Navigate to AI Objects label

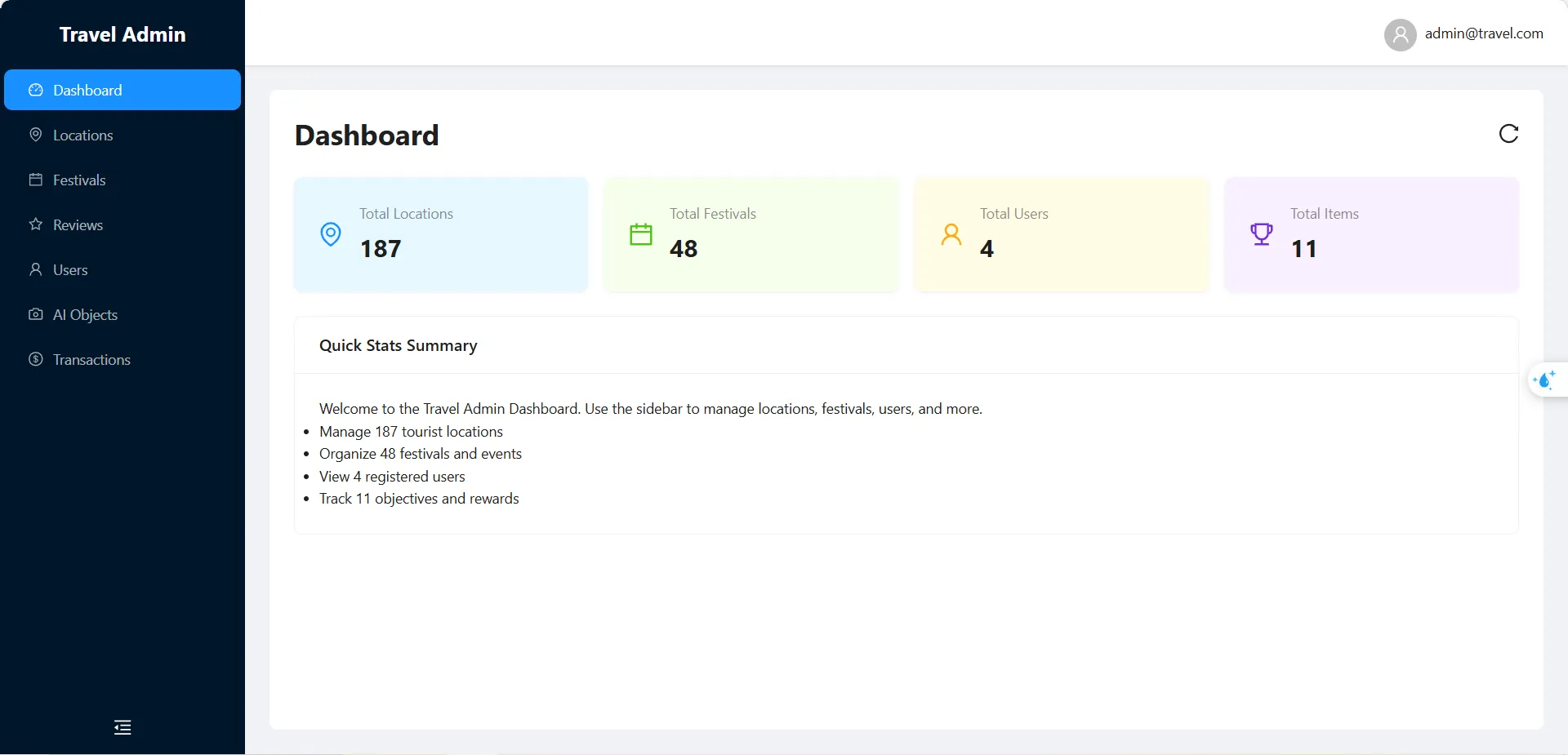[x=85, y=315]
